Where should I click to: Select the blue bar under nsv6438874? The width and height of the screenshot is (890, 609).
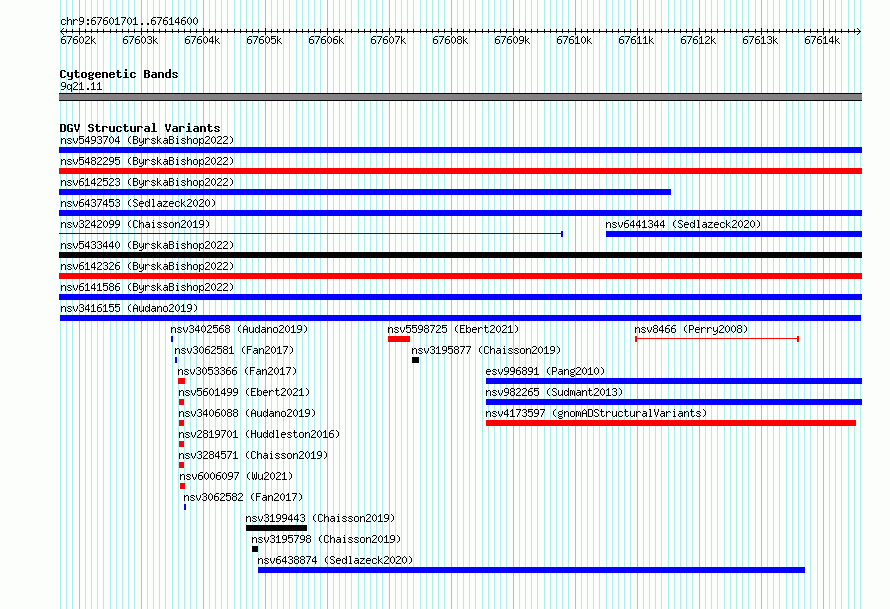(531, 570)
